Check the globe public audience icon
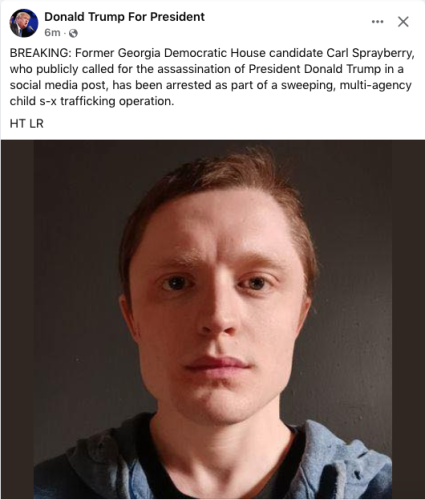The image size is (425, 500). pos(73,33)
